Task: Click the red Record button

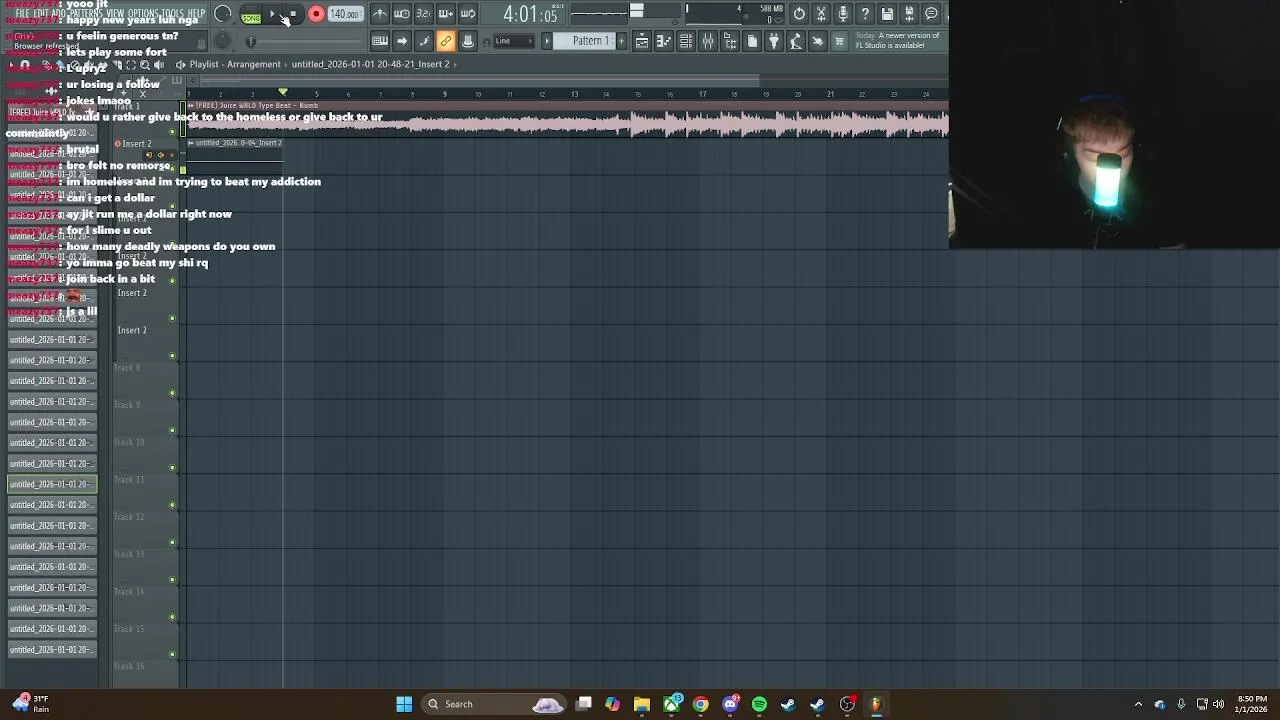Action: 316,14
